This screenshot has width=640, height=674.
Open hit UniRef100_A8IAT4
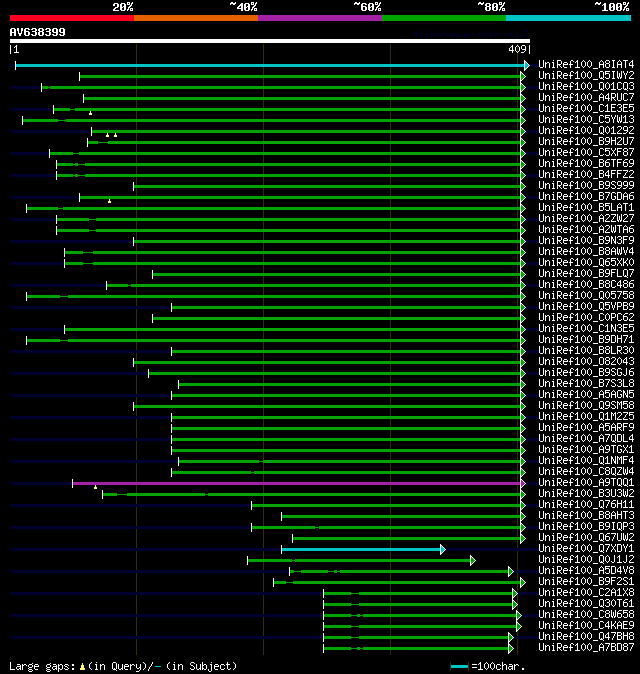tap(586, 64)
